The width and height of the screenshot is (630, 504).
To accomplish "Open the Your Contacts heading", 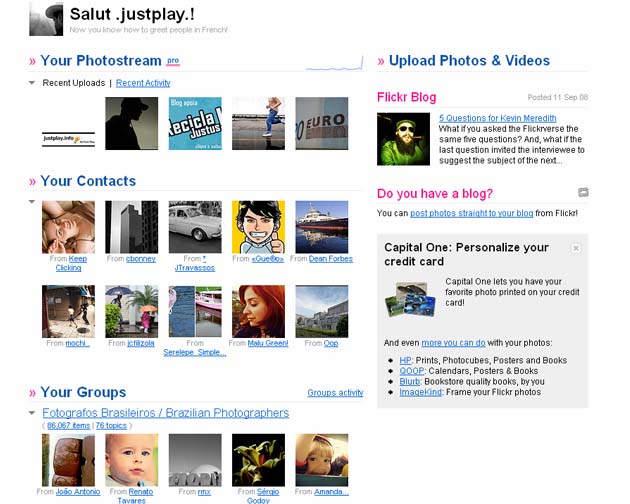I will (88, 181).
